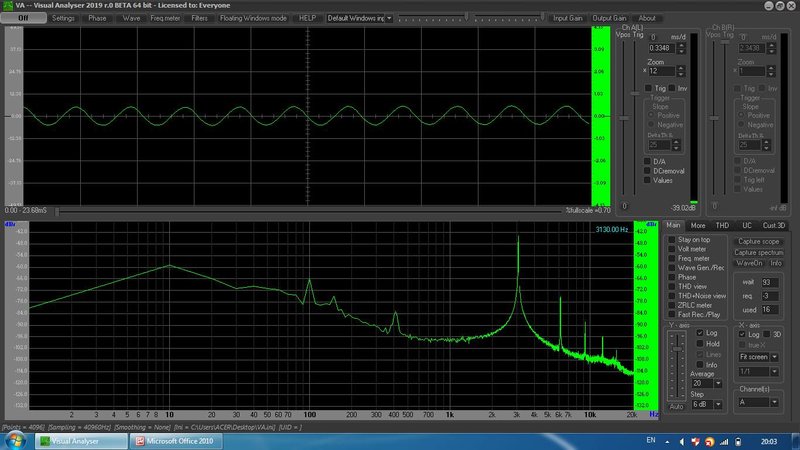The width and height of the screenshot is (800, 450).
Task: Enable Ch A DCremoval checkbox
Action: [647, 171]
